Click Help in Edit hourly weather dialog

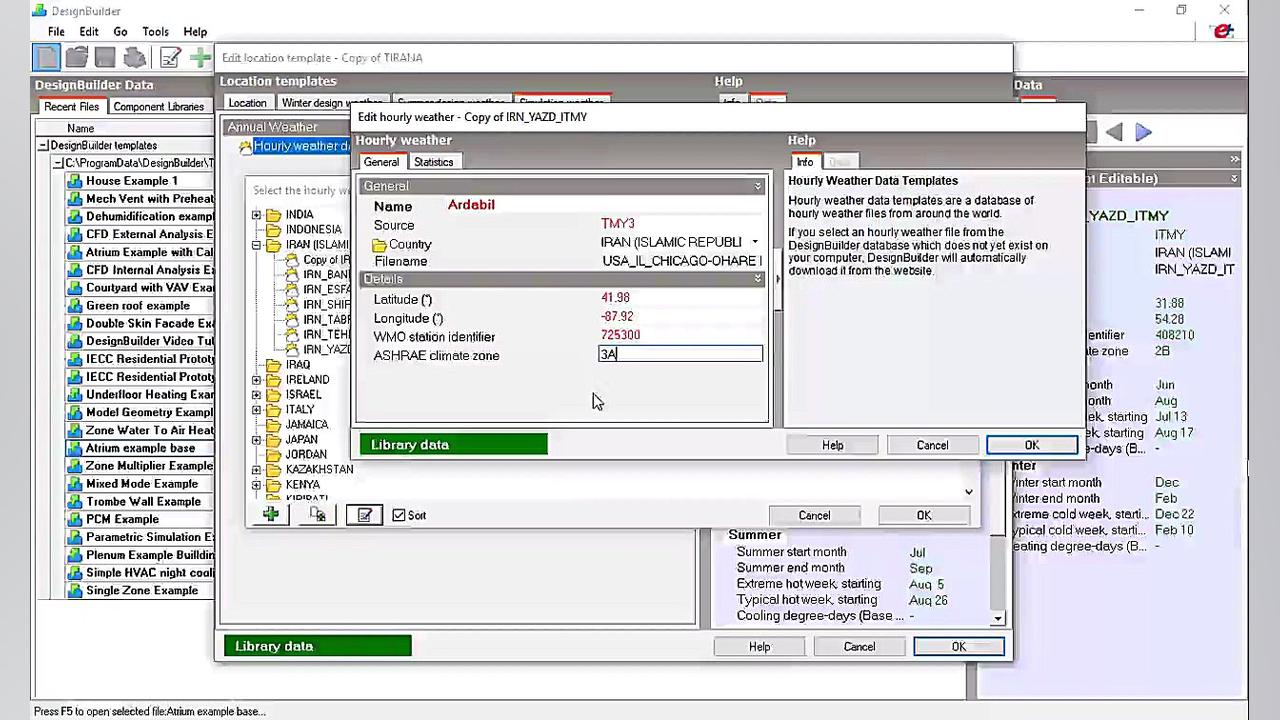(x=833, y=446)
